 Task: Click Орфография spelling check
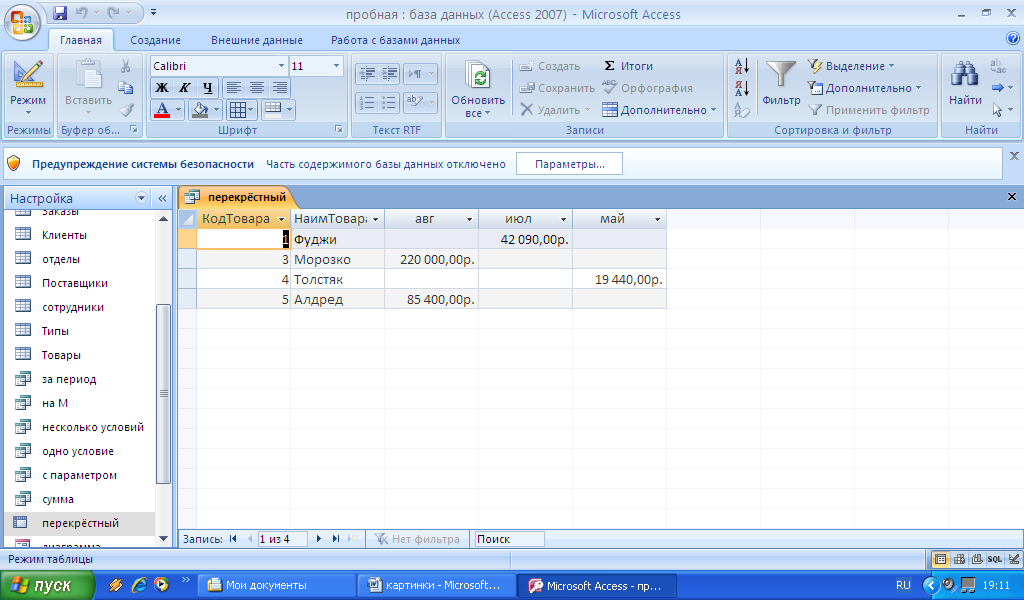point(647,87)
